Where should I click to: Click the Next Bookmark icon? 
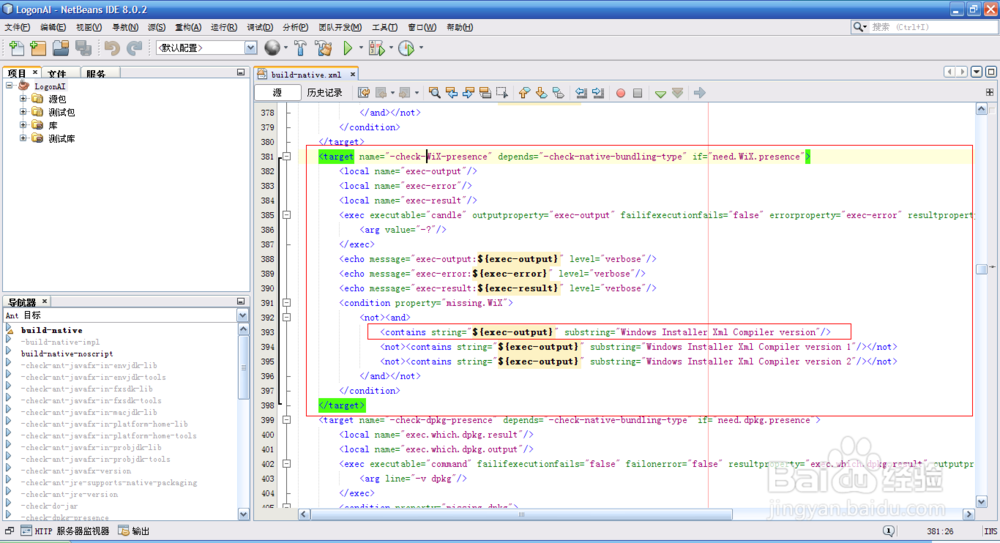point(541,93)
